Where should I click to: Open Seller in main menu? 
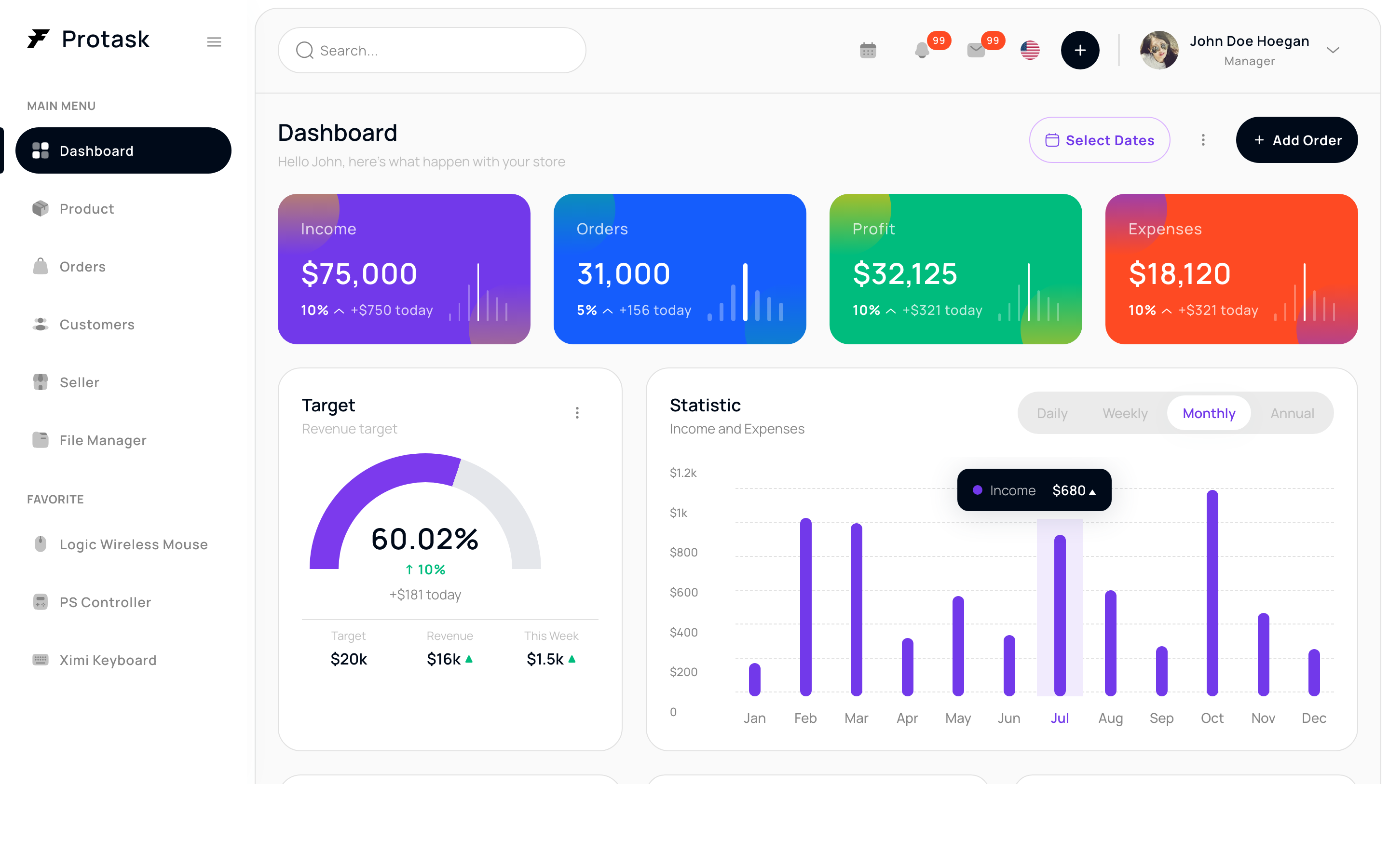pyautogui.click(x=79, y=382)
